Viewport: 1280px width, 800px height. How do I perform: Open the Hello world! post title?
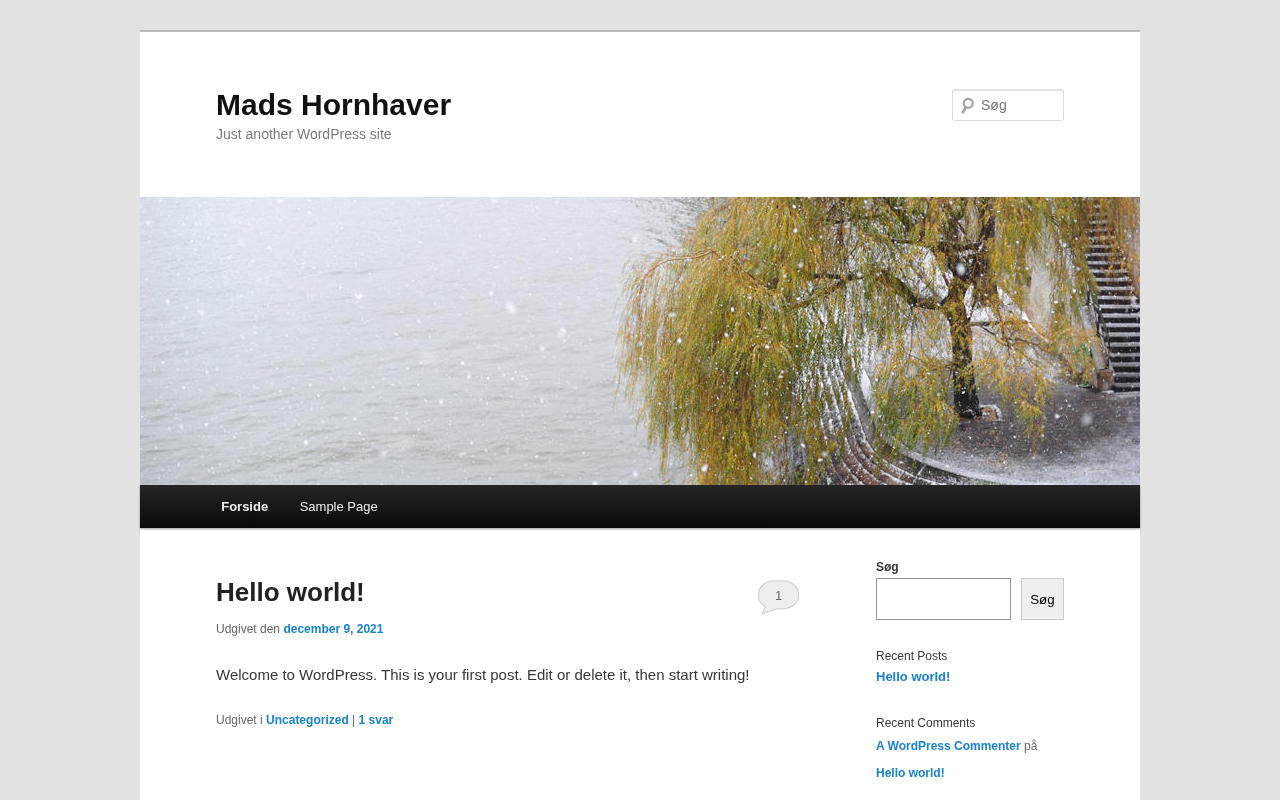(x=290, y=592)
